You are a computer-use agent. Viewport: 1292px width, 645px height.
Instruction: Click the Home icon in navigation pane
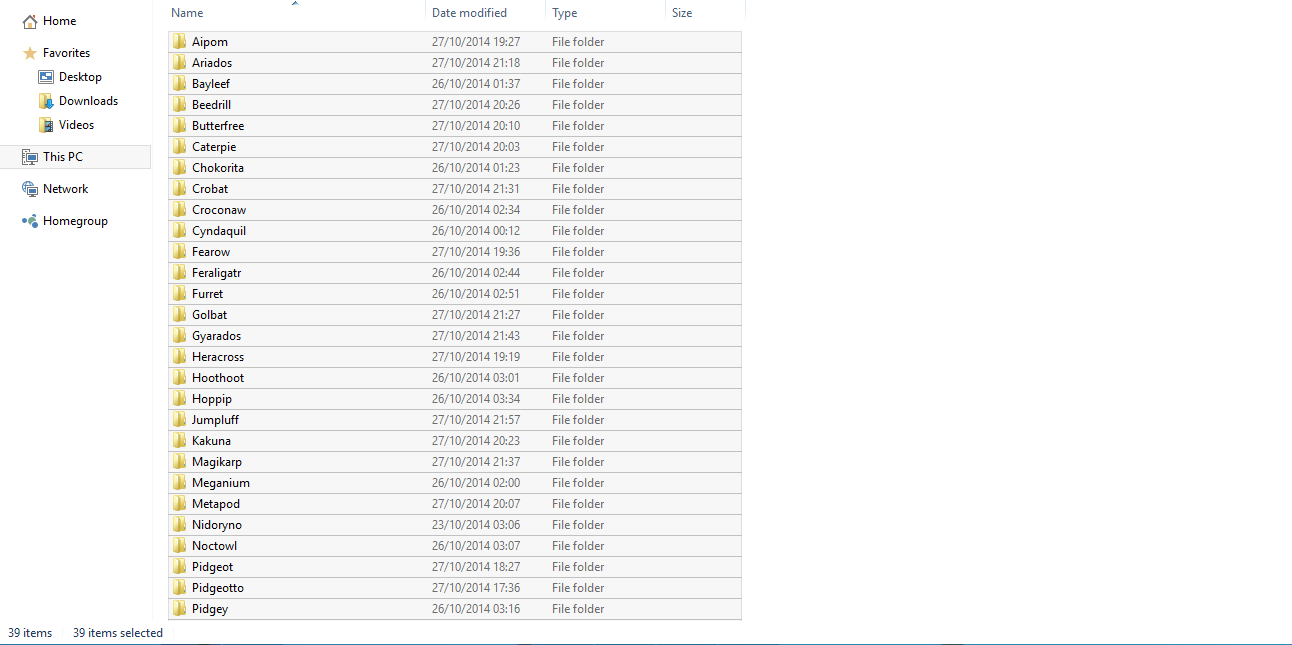(30, 21)
